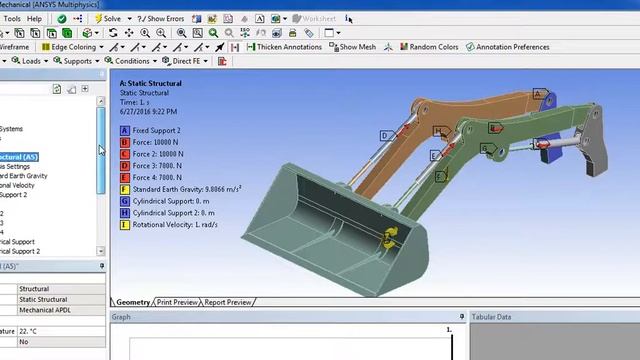This screenshot has height=360, width=640.
Task: Toggle vertex display bracket icon
Action: [235, 47]
